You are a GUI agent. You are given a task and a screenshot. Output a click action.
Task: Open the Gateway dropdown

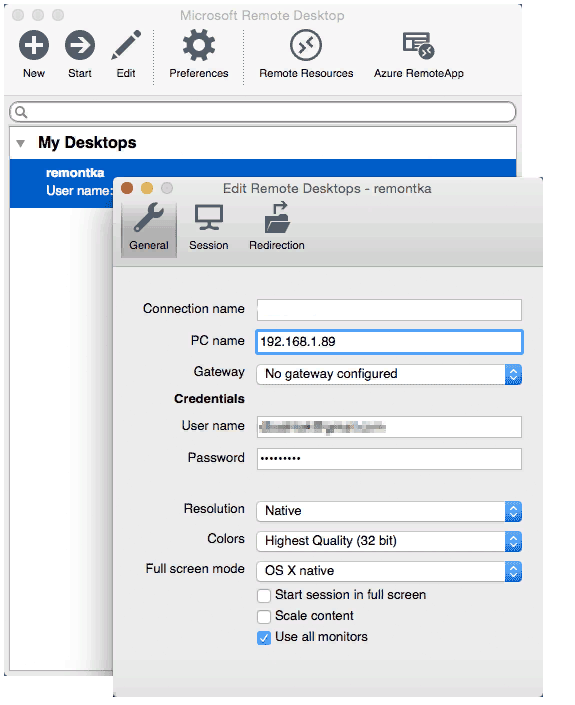pos(389,374)
